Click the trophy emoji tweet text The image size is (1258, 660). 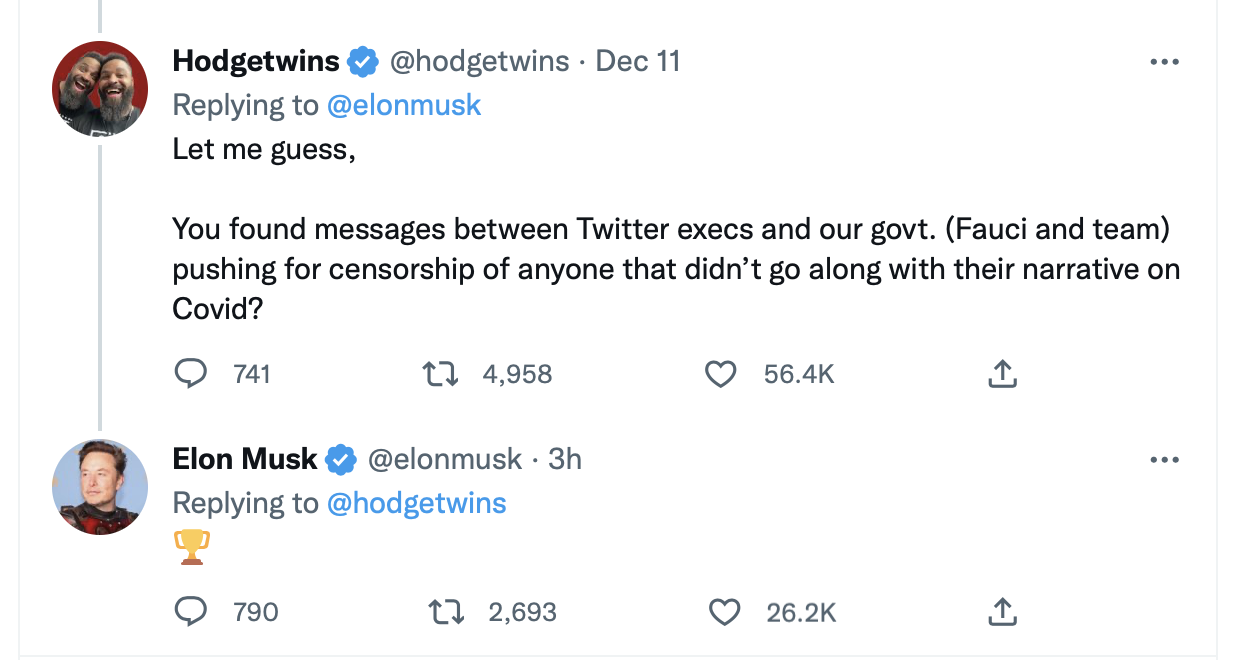[191, 546]
